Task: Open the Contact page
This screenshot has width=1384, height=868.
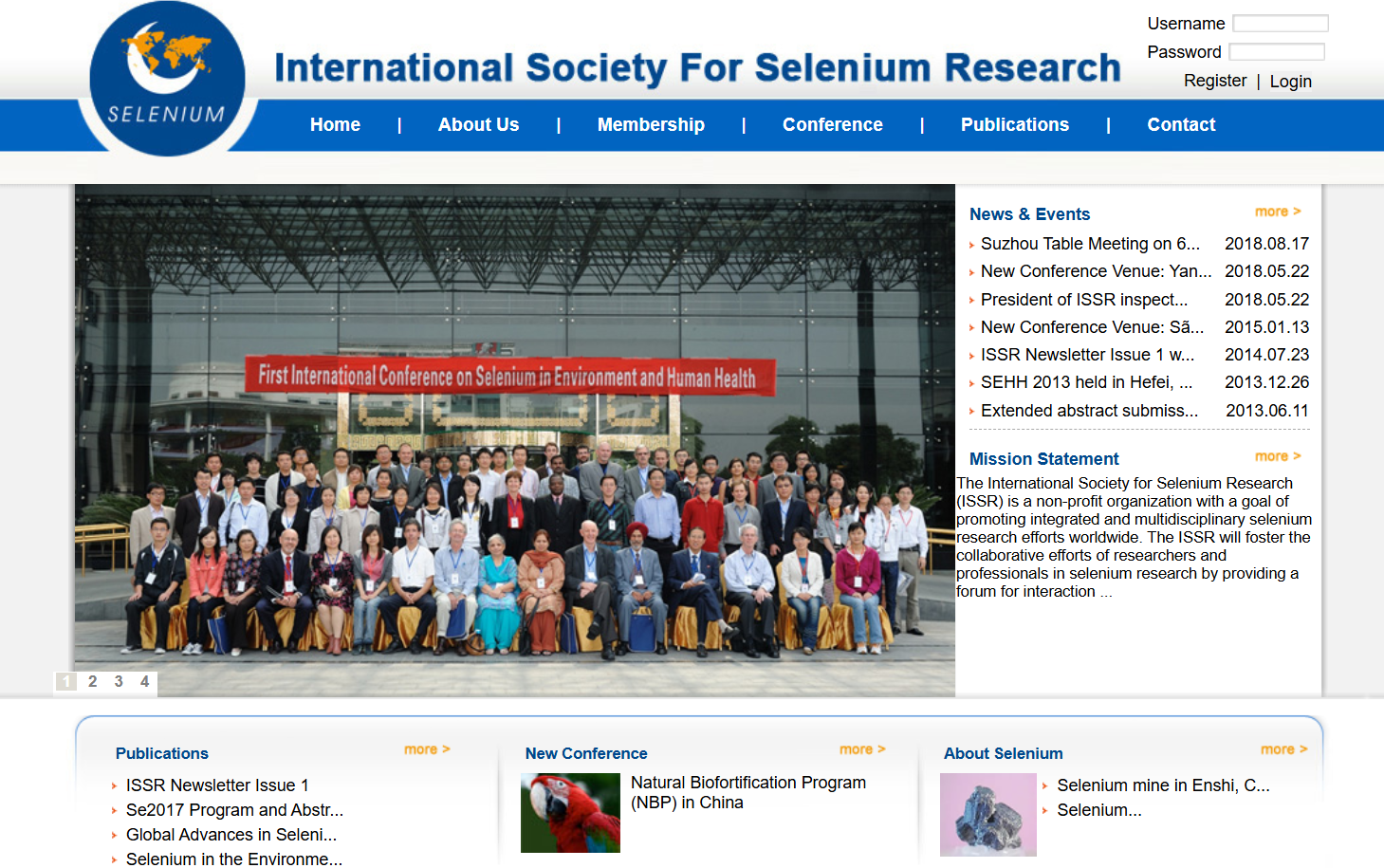Action: [x=1181, y=124]
